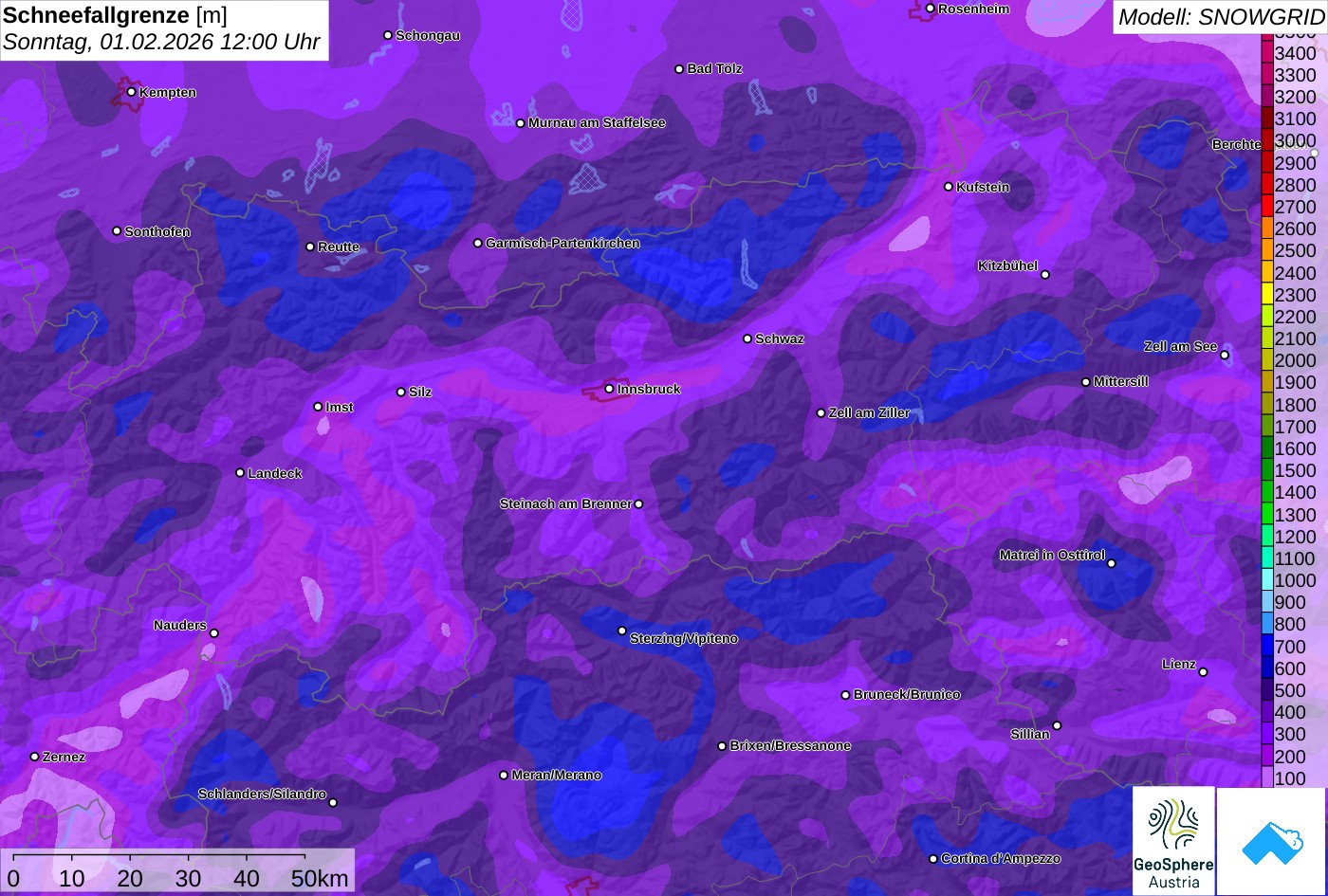Click the Murnau am Staffelsee label
Image resolution: width=1328 pixels, height=896 pixels.
(x=597, y=123)
